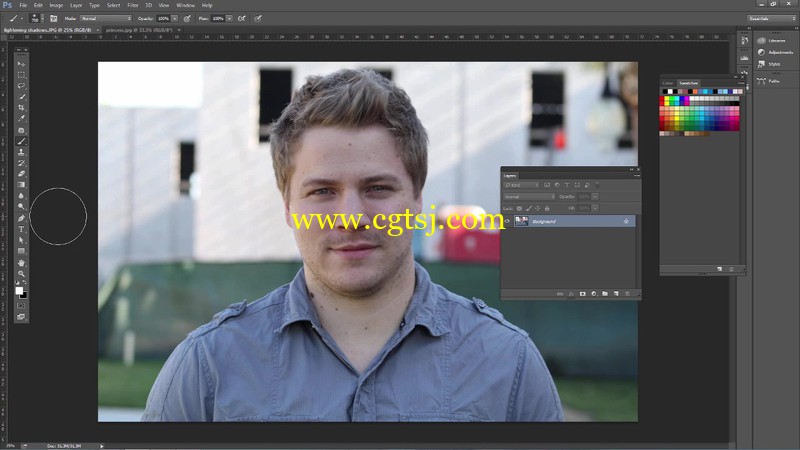Create new adjustment layer icon
The image size is (800, 450).
593,294
